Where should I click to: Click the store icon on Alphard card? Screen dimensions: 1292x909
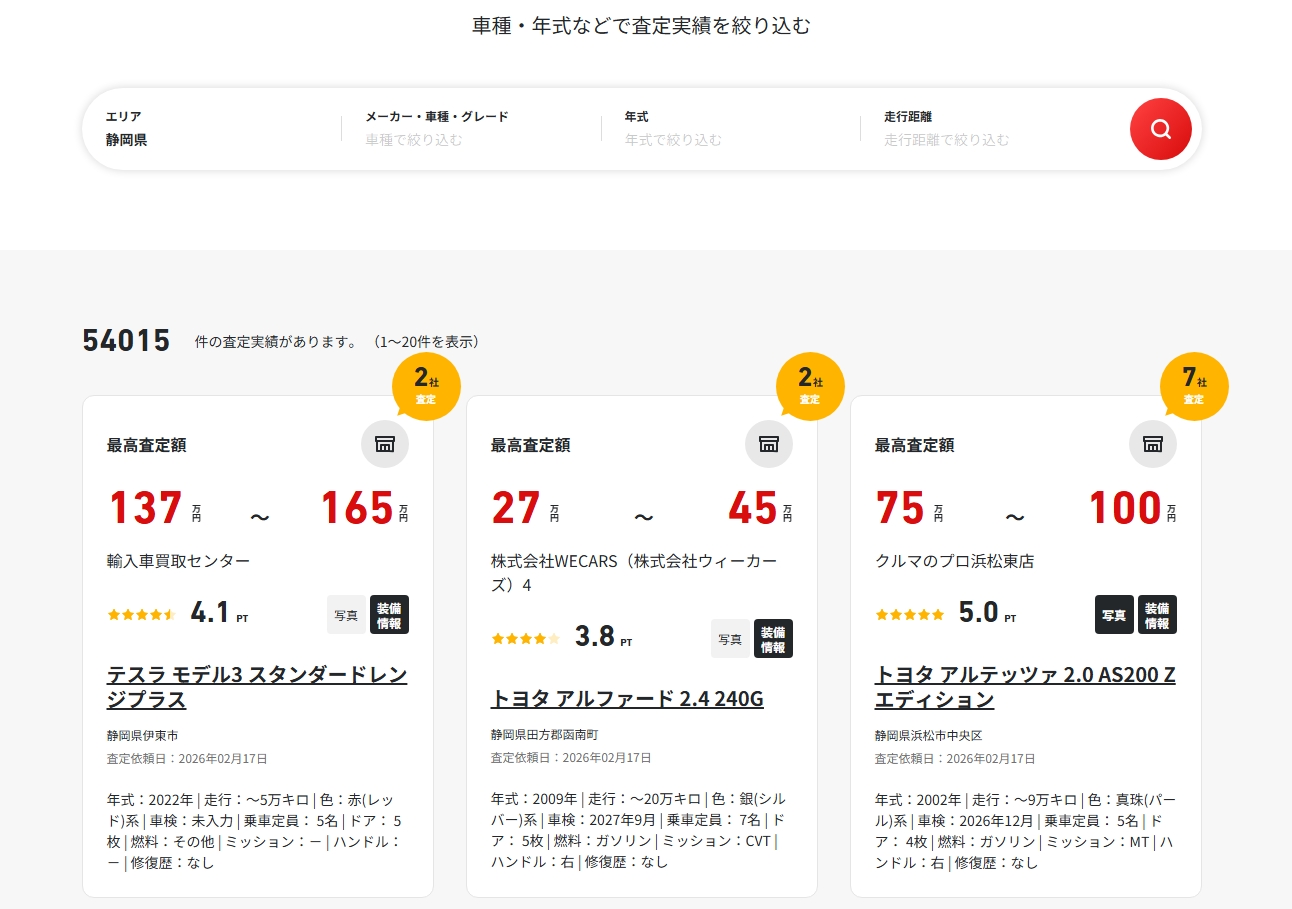coord(769,444)
